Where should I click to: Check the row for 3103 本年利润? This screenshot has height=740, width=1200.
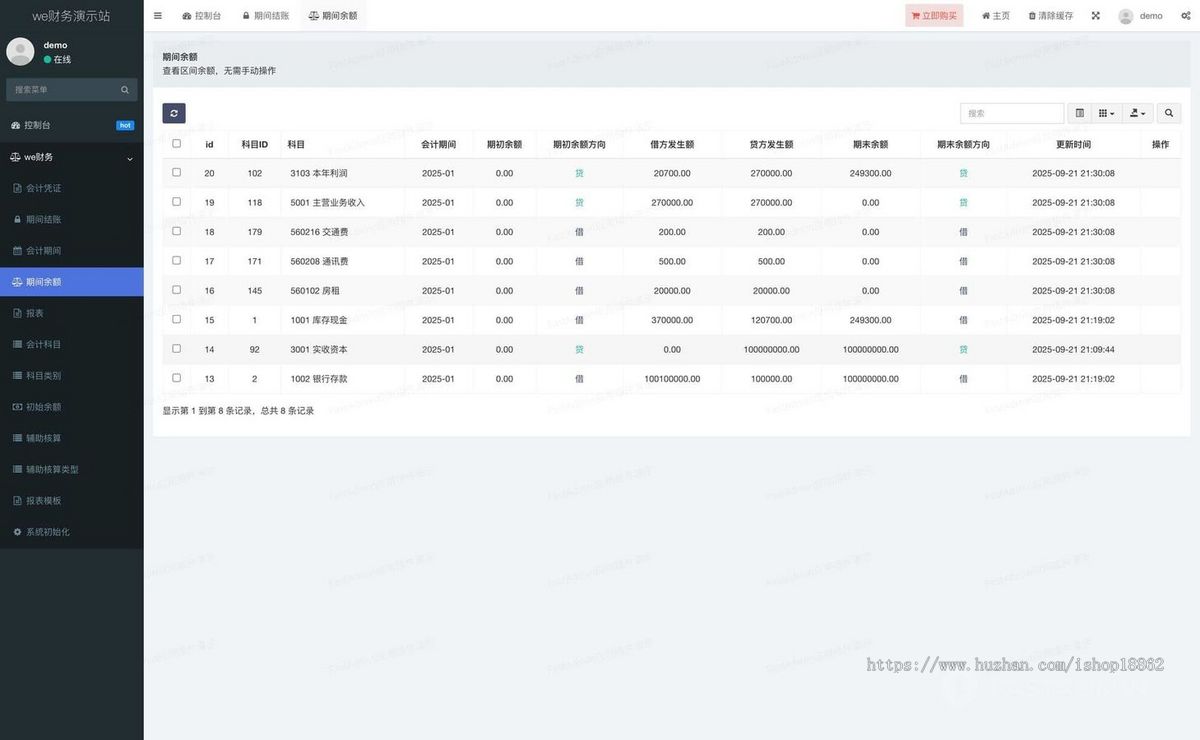(x=177, y=172)
